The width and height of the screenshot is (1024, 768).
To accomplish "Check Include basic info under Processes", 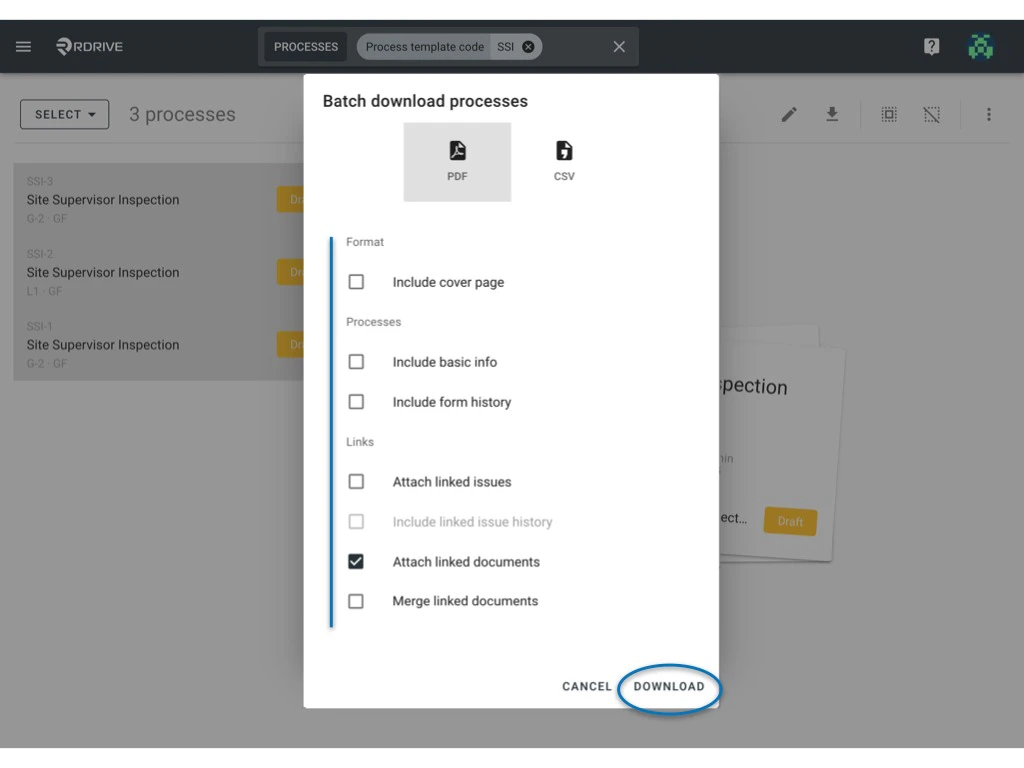I will [357, 361].
